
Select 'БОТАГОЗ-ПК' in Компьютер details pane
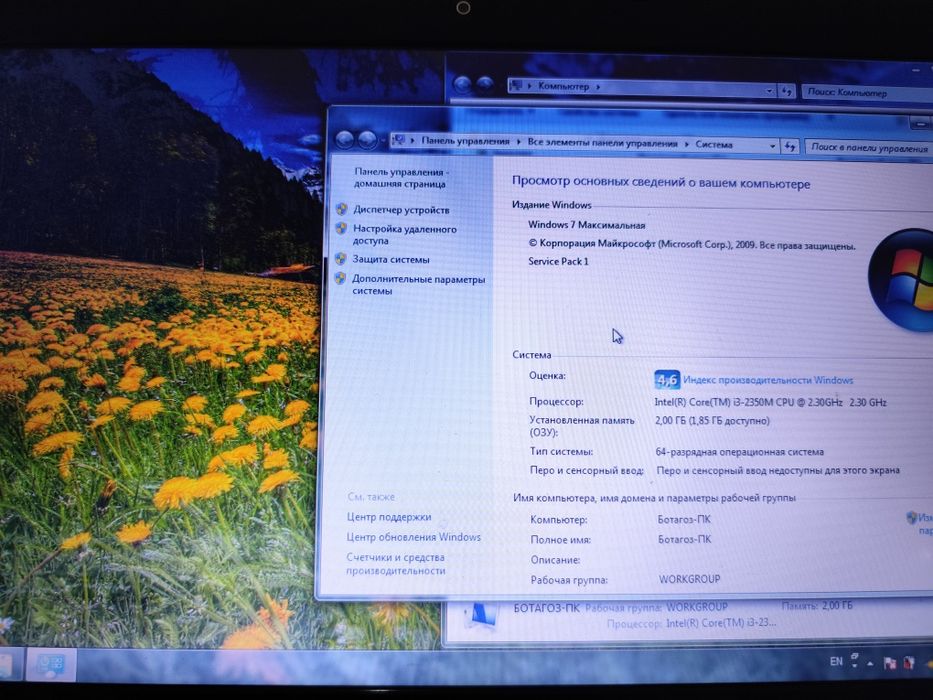546,608
